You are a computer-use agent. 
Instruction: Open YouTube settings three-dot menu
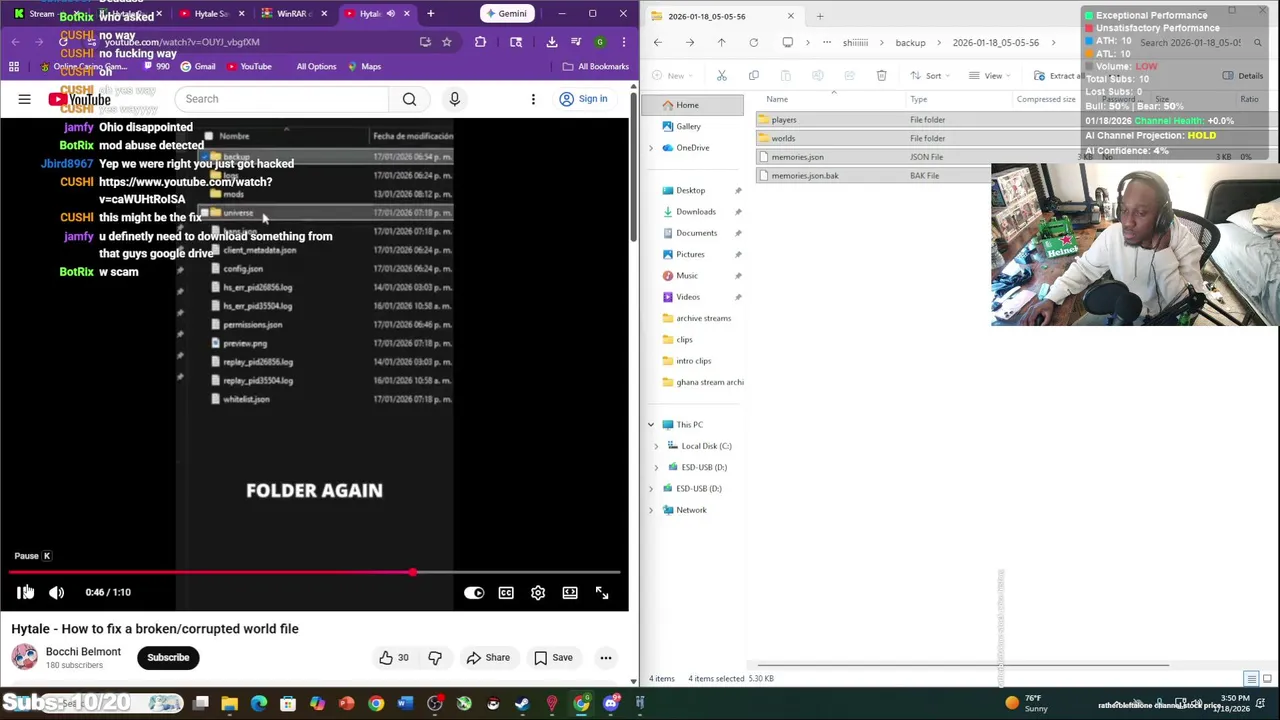[x=533, y=99]
